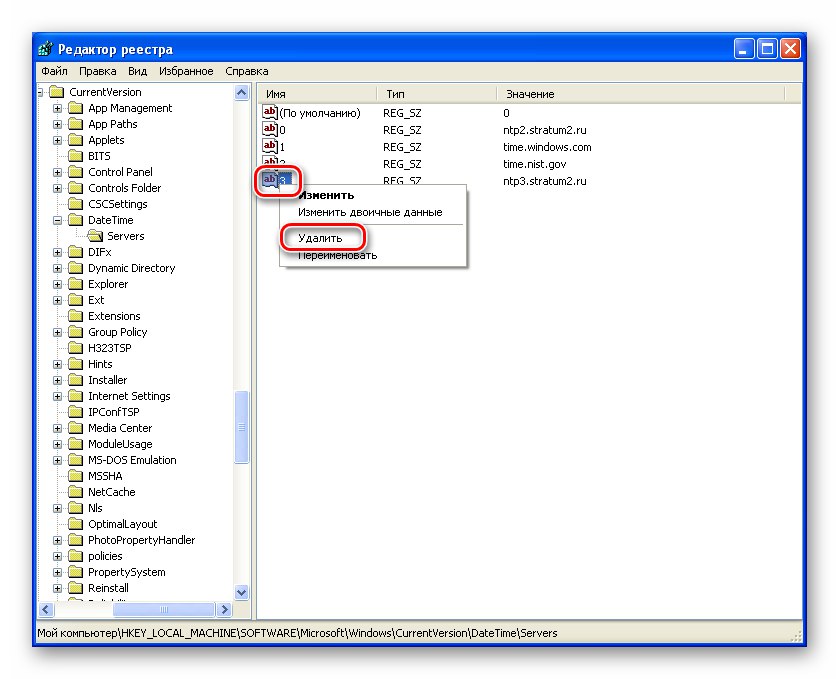The image size is (839, 679).
Task: Click the NetCache folder icon
Action: point(75,492)
